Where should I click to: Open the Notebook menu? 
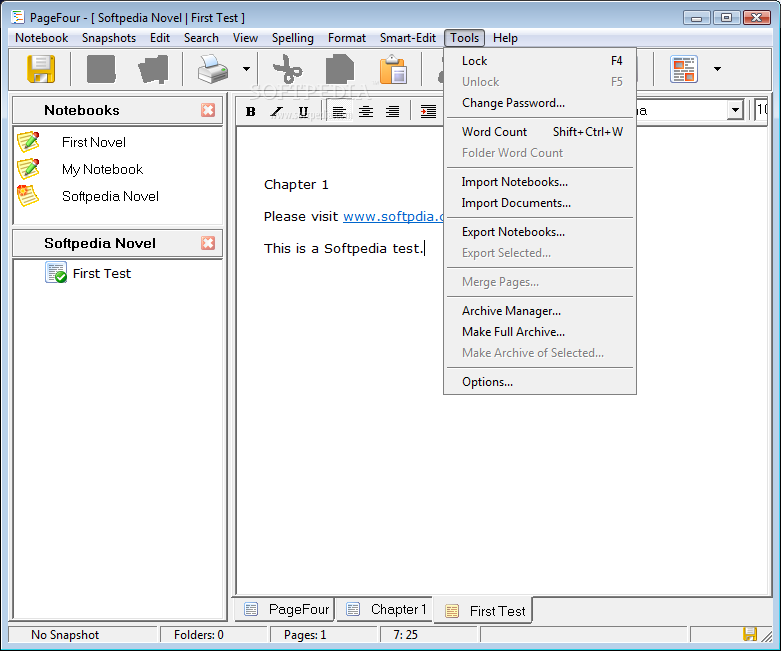tap(41, 38)
